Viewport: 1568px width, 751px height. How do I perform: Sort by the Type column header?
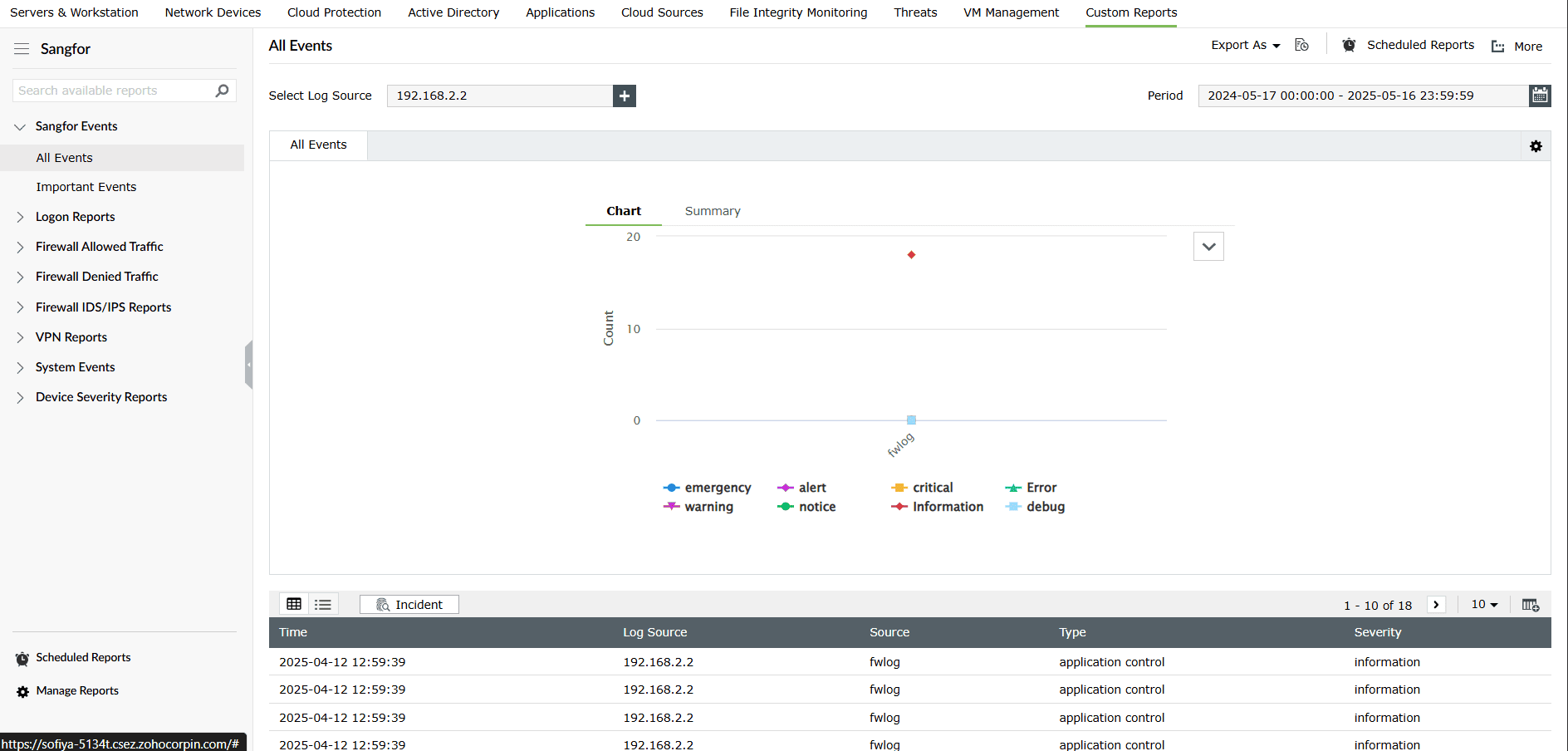[1072, 632]
